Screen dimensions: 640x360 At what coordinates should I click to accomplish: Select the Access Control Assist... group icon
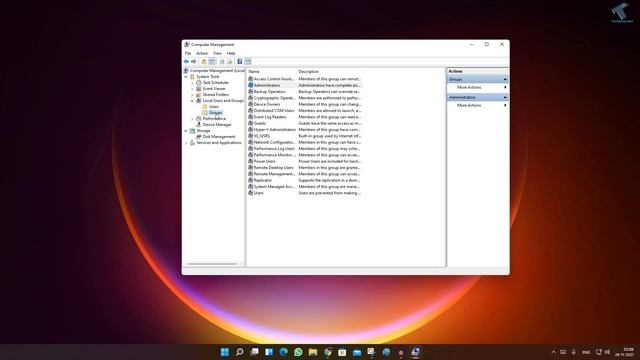pyautogui.click(x=251, y=79)
